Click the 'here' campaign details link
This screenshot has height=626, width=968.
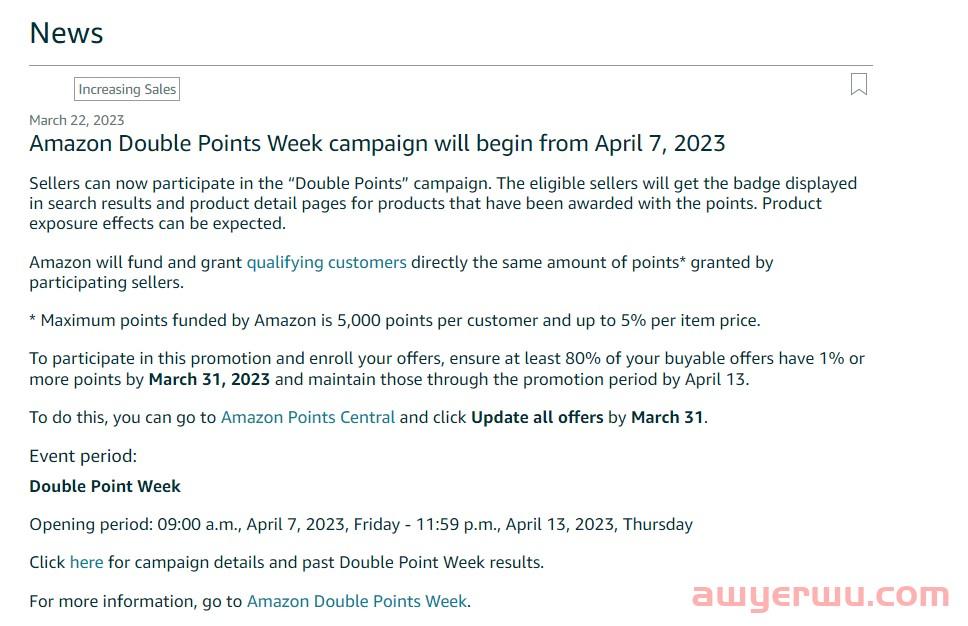(86, 562)
